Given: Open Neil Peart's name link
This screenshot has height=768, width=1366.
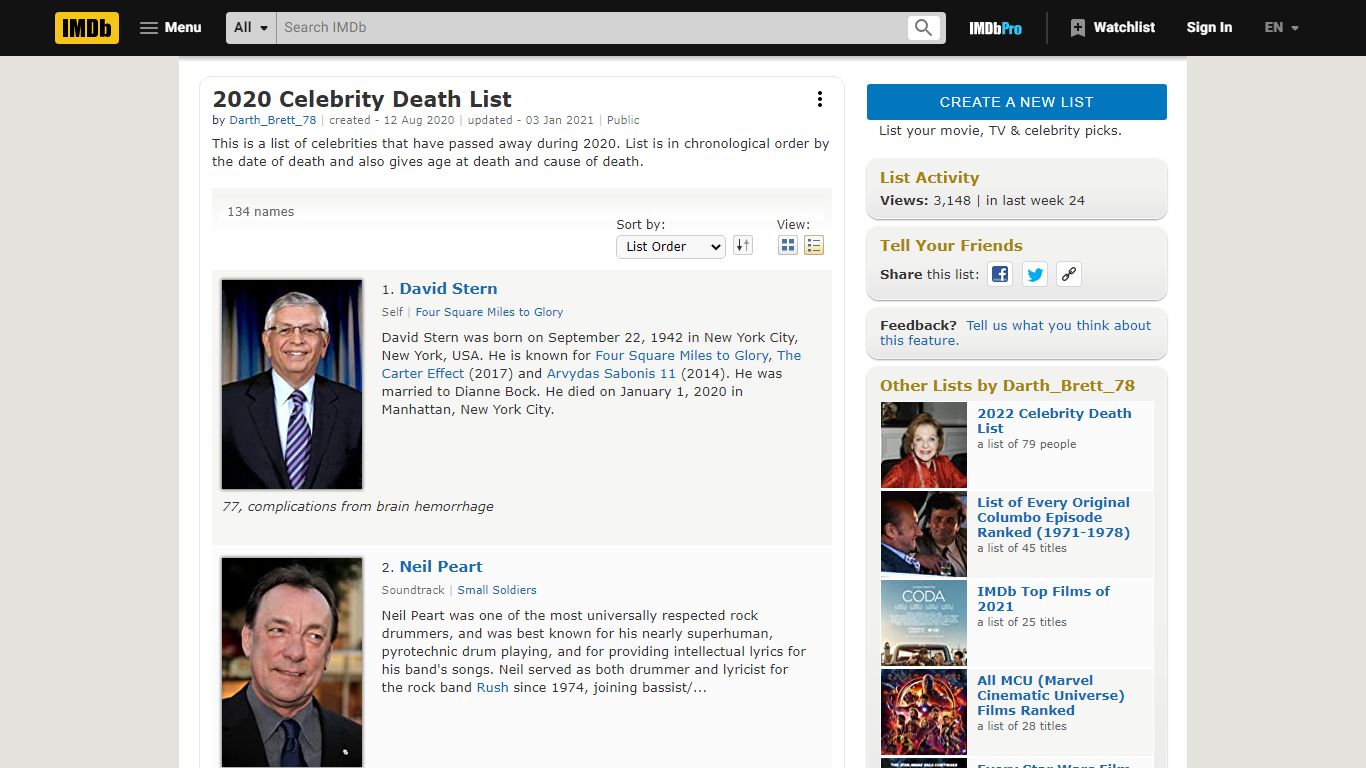Looking at the screenshot, I should click(441, 567).
